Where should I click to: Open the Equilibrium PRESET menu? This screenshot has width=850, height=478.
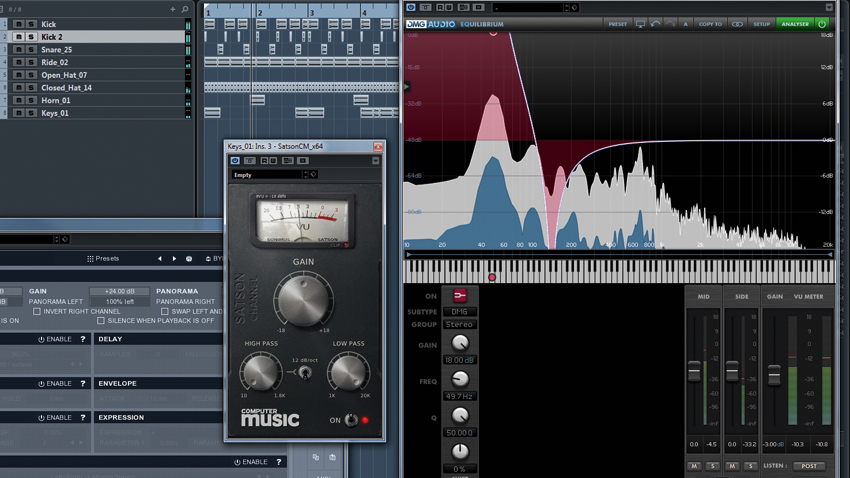tap(617, 24)
